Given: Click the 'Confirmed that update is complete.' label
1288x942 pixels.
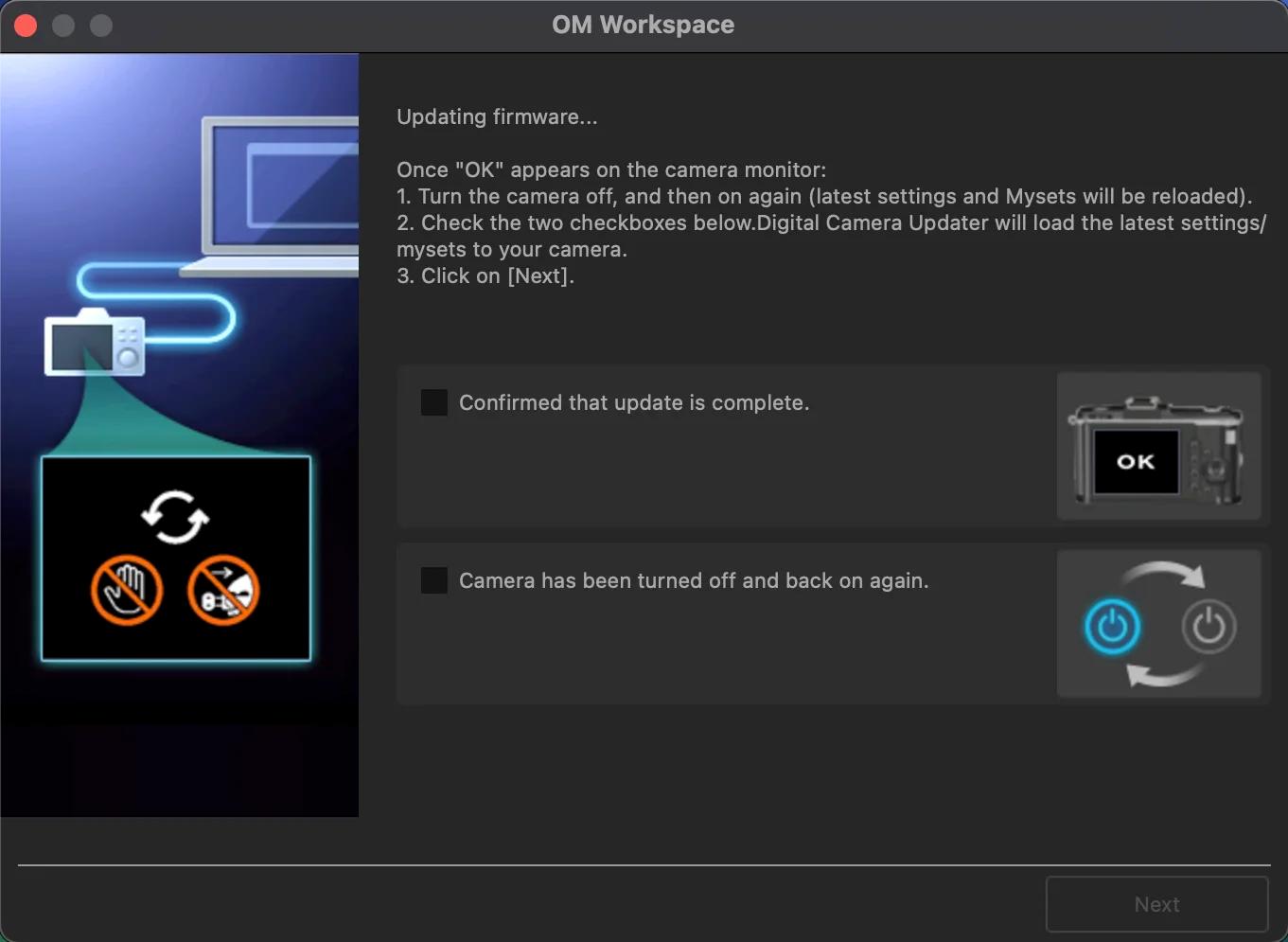Looking at the screenshot, I should click(634, 402).
